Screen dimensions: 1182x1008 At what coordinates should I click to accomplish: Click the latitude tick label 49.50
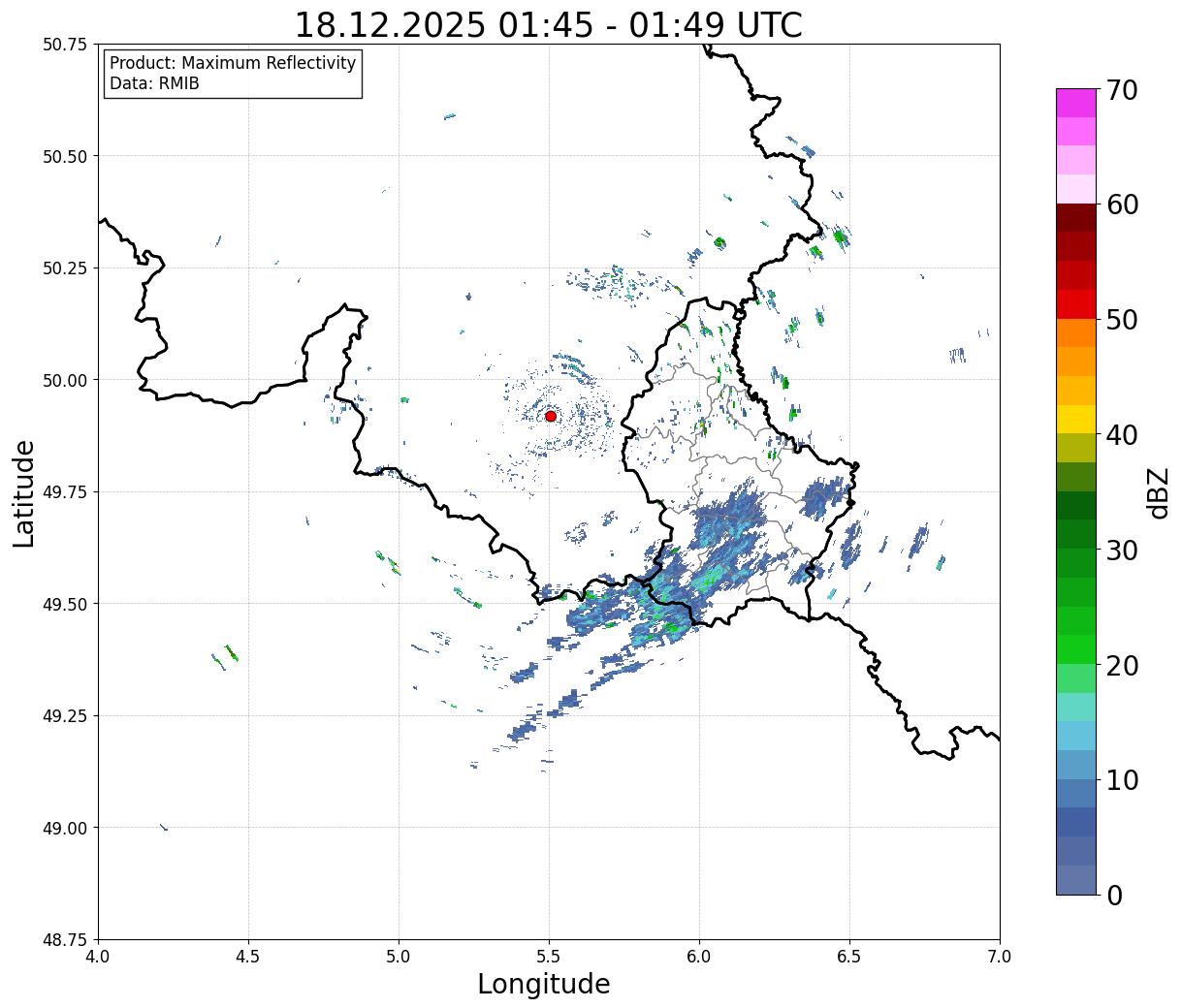pyautogui.click(x=65, y=604)
